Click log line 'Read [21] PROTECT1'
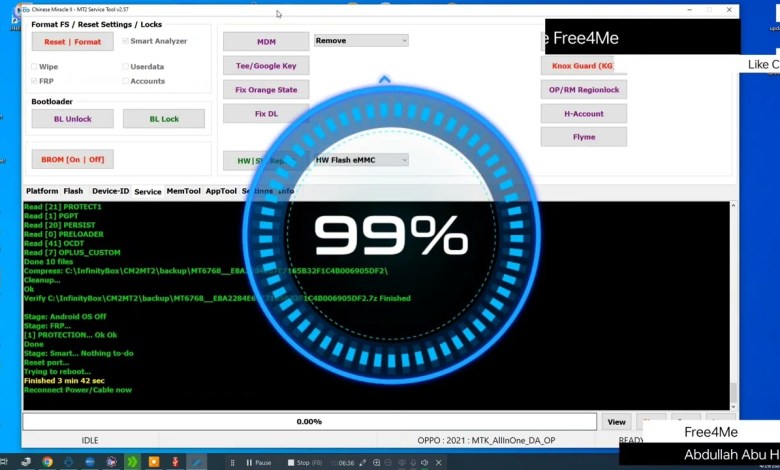The width and height of the screenshot is (780, 470). pyautogui.click(x=63, y=206)
